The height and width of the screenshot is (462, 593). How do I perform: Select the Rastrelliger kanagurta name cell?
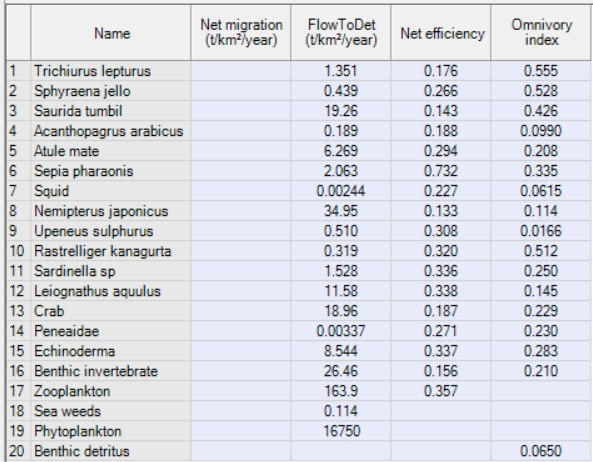click(111, 251)
